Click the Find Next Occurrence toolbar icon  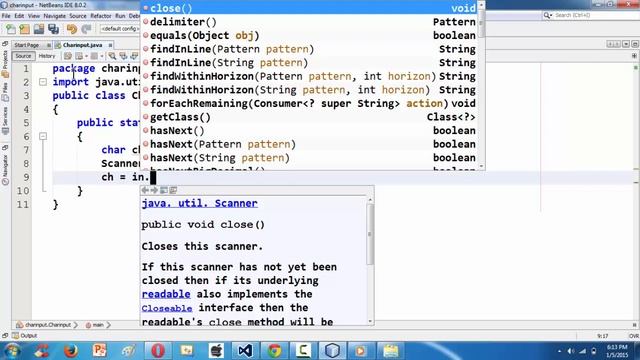coord(134,56)
